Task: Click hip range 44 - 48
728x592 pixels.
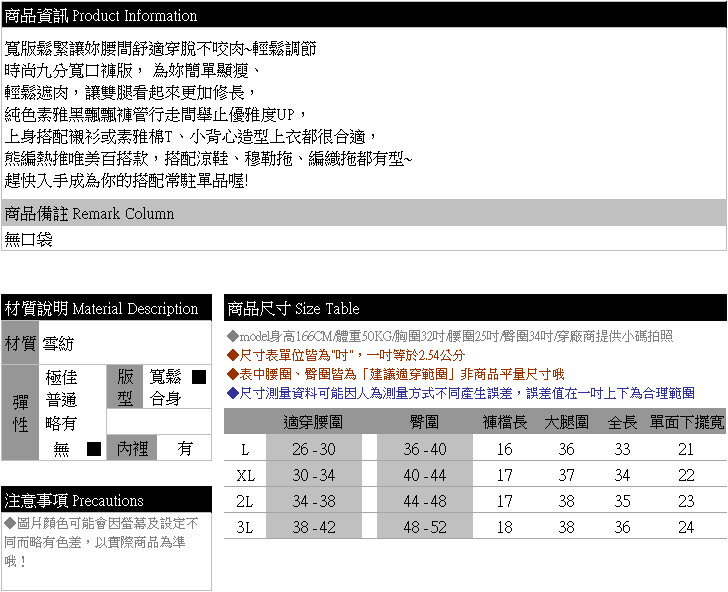Action: [x=425, y=501]
